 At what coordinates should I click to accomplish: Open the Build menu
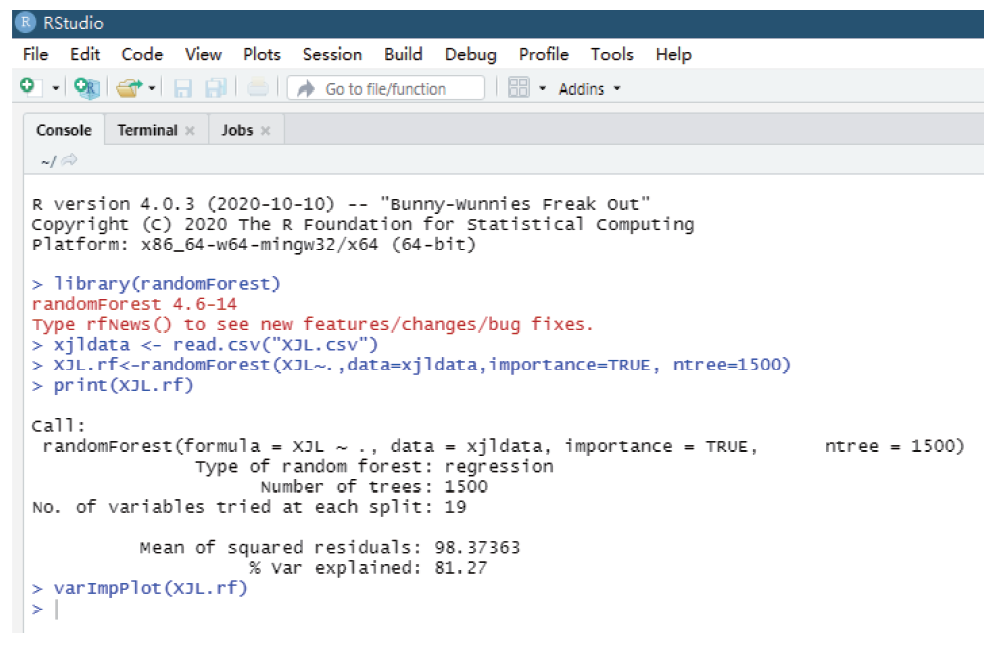pos(403,55)
